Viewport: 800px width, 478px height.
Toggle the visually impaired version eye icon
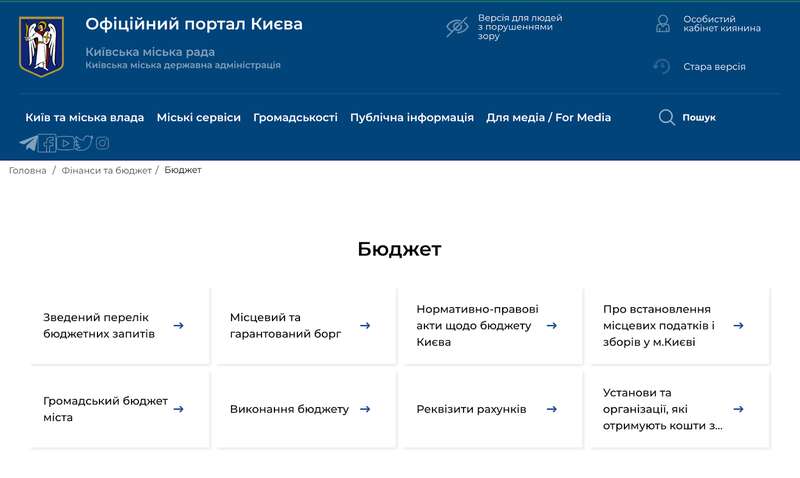[x=457, y=27]
